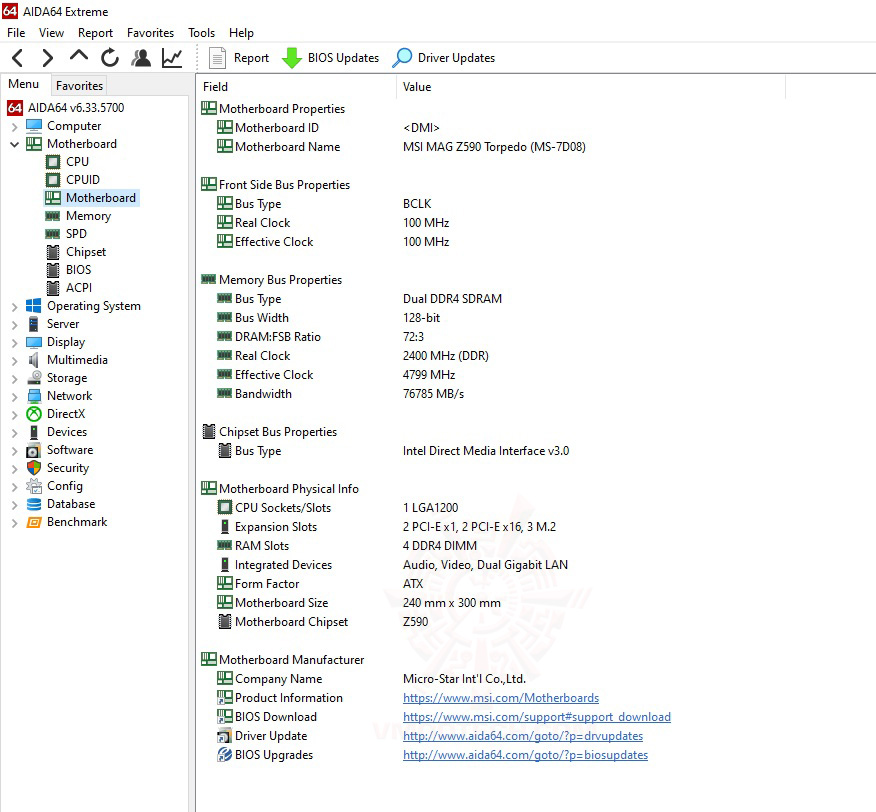Open the graph chart toolbar icon
The image size is (876, 812).
[x=172, y=58]
